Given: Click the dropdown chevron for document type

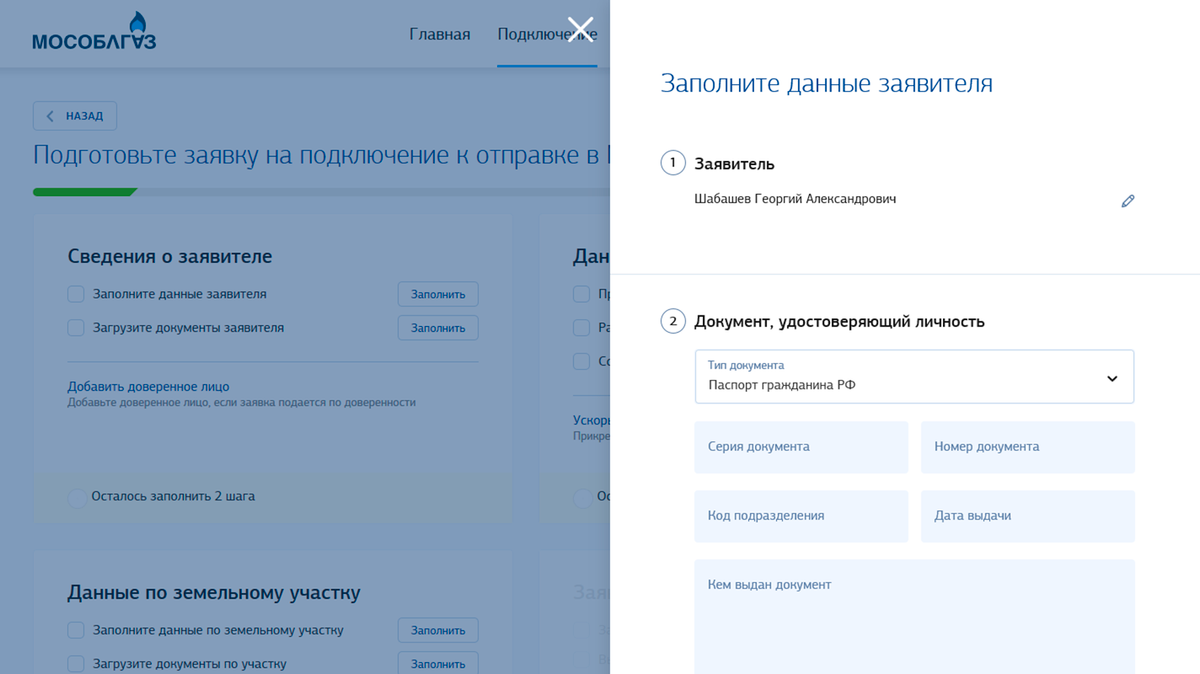Looking at the screenshot, I should [1112, 379].
